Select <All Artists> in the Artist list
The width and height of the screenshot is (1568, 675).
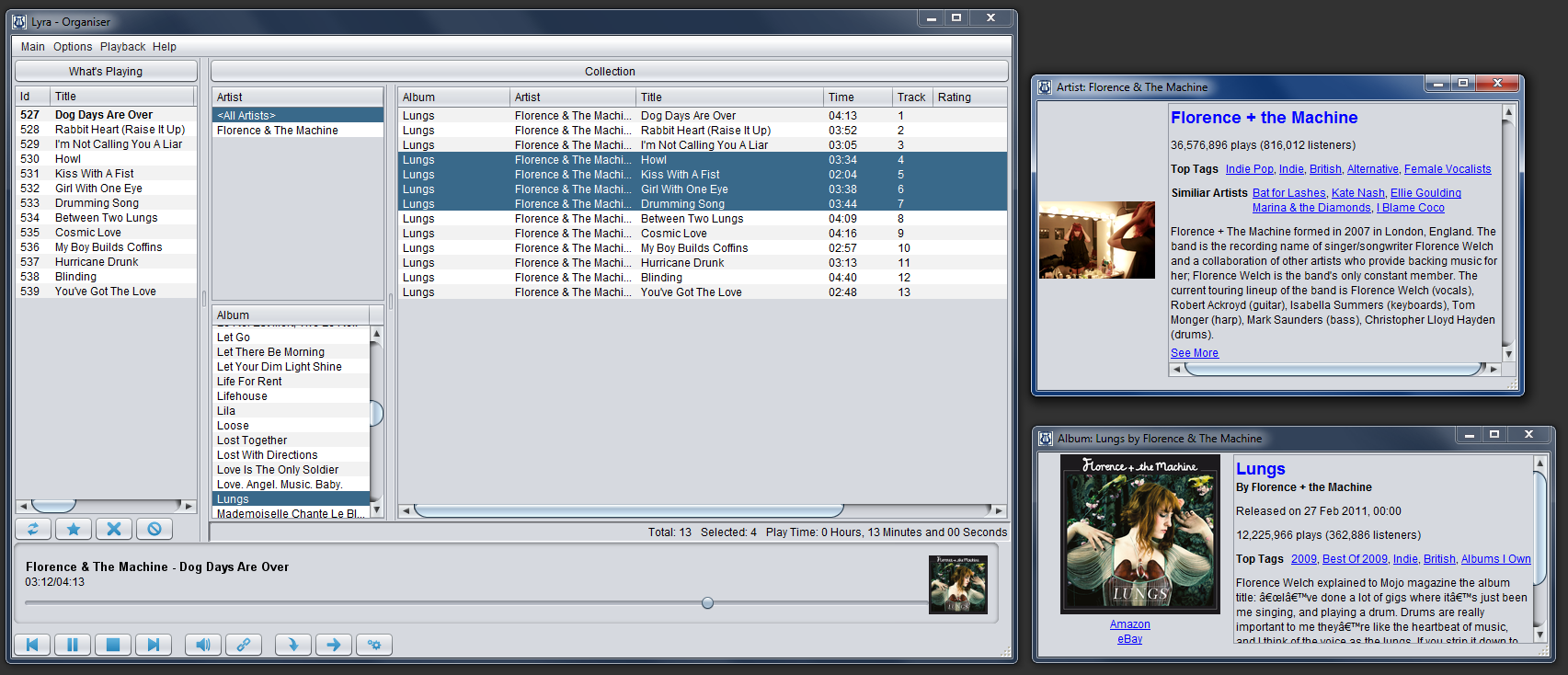pyautogui.click(x=298, y=116)
